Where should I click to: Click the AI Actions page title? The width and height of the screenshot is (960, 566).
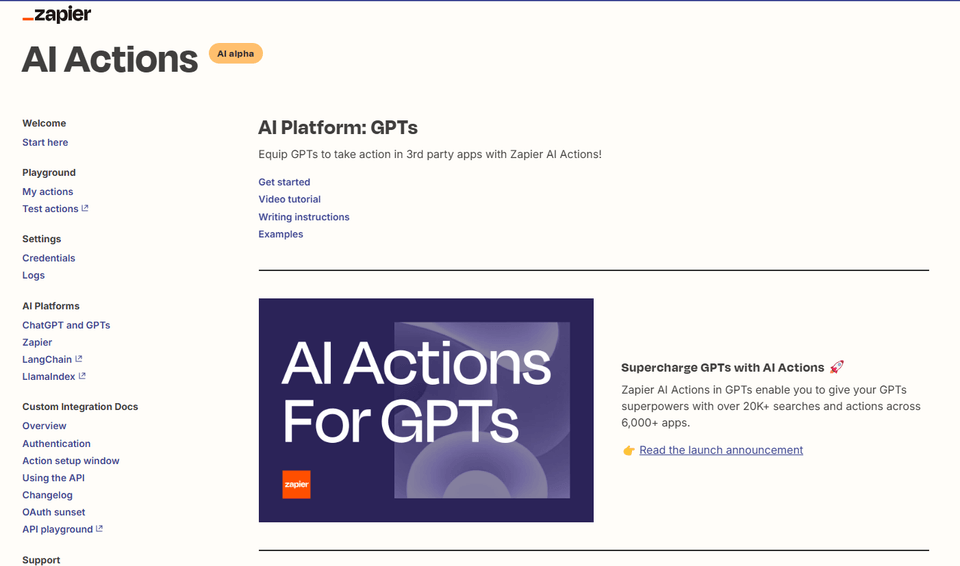(110, 59)
